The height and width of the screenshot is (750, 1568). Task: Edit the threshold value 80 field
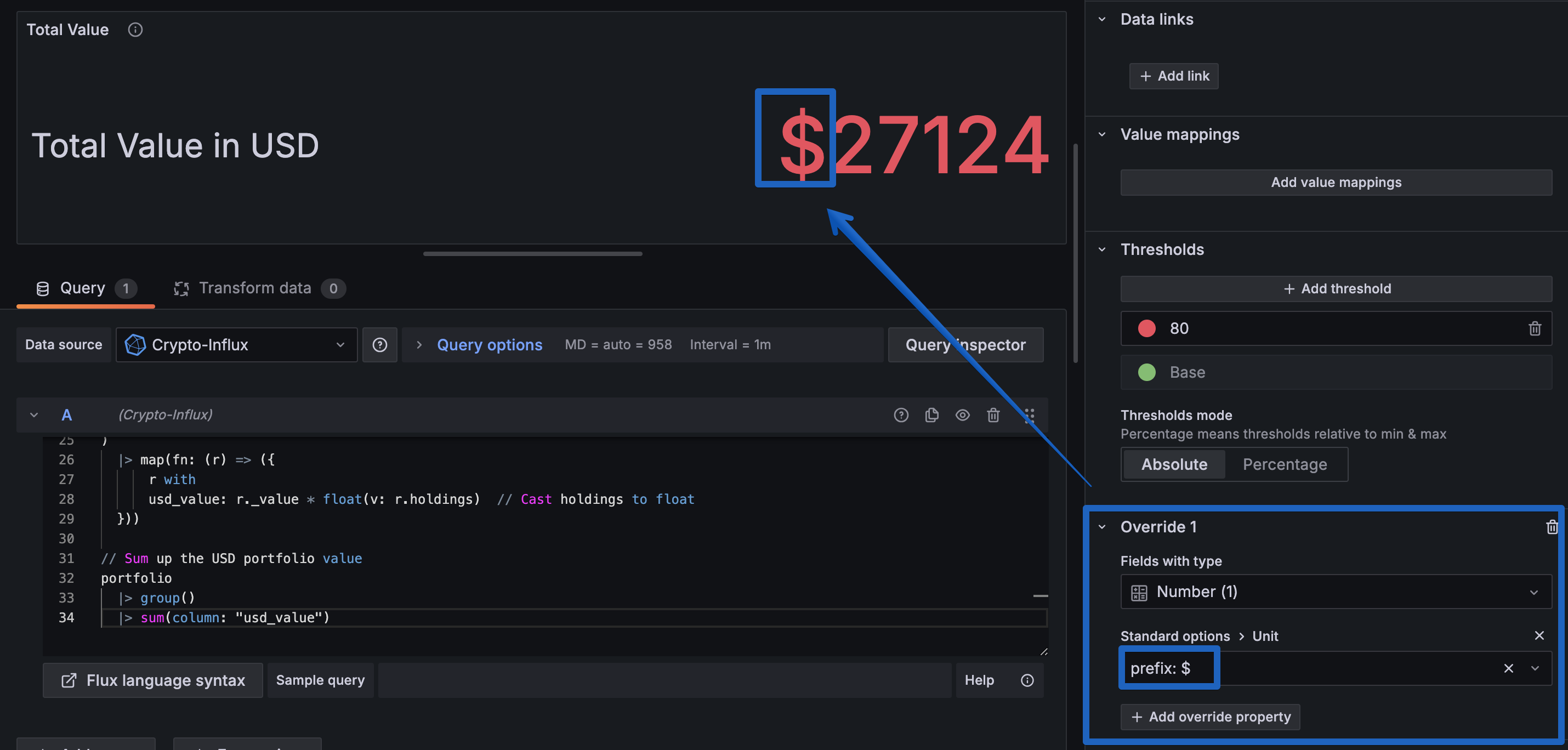click(x=1217, y=328)
